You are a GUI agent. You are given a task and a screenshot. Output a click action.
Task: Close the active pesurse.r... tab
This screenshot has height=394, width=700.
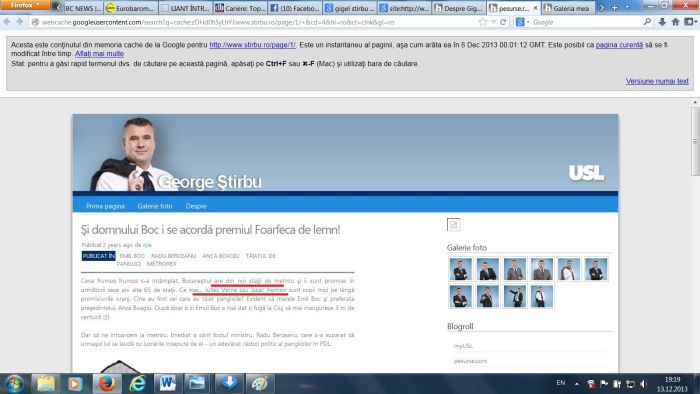tap(535, 8)
